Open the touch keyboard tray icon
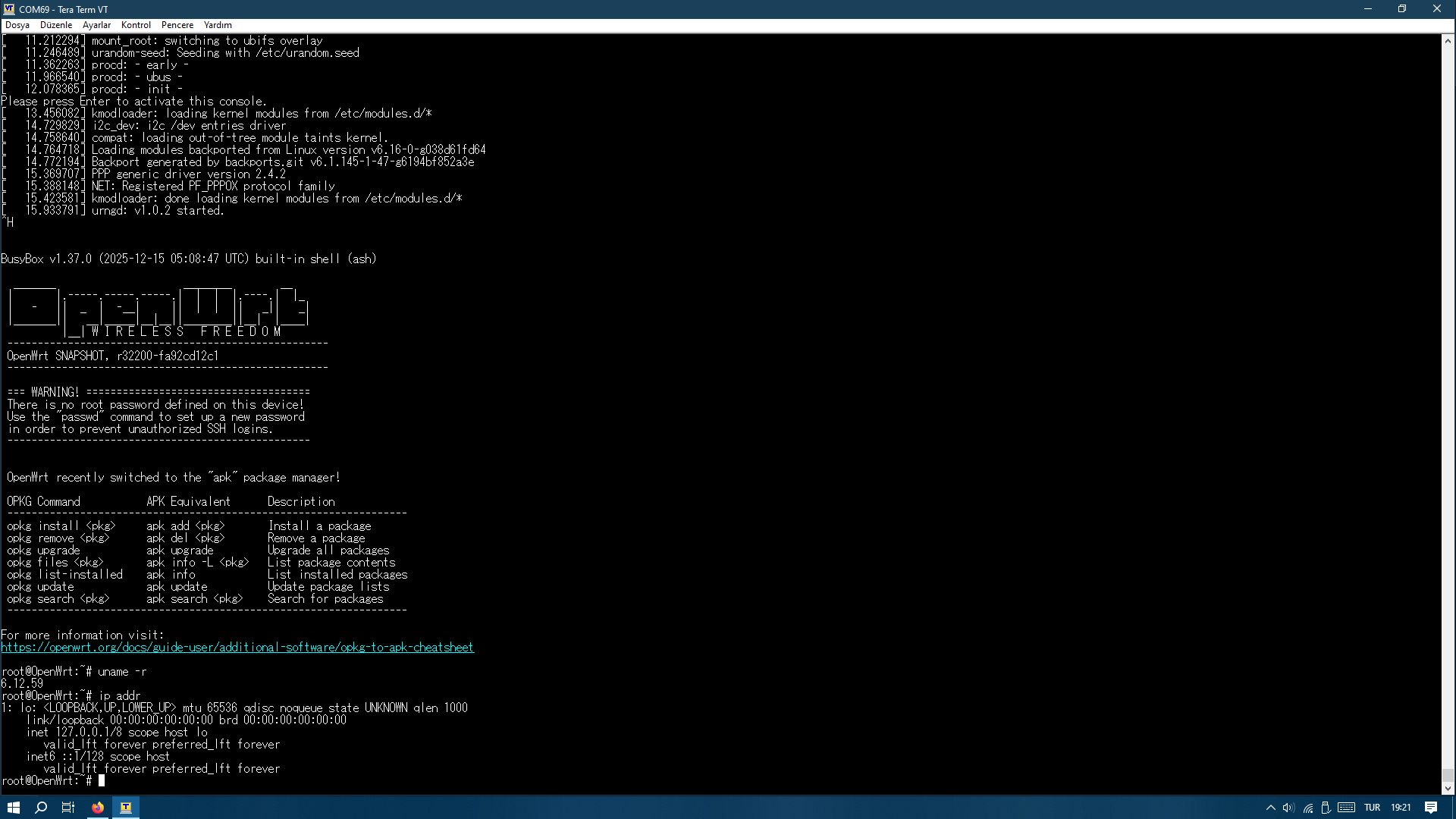Screen dimensions: 1456x819 pos(1347,808)
